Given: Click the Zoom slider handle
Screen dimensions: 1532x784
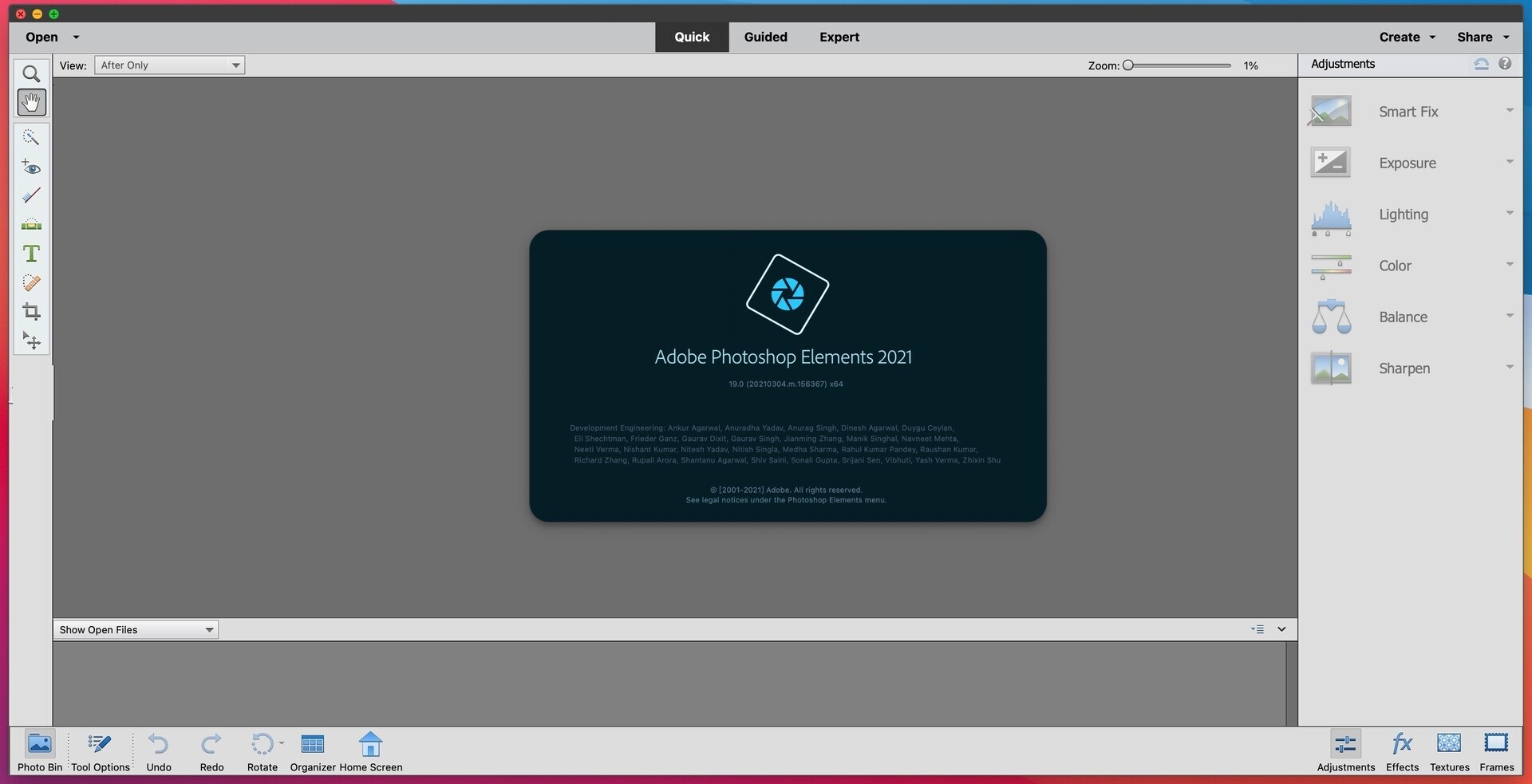Looking at the screenshot, I should pyautogui.click(x=1128, y=65).
